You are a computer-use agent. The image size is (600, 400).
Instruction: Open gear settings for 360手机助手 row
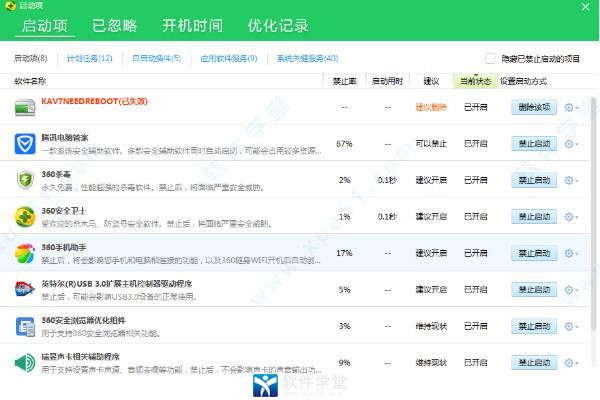point(571,253)
